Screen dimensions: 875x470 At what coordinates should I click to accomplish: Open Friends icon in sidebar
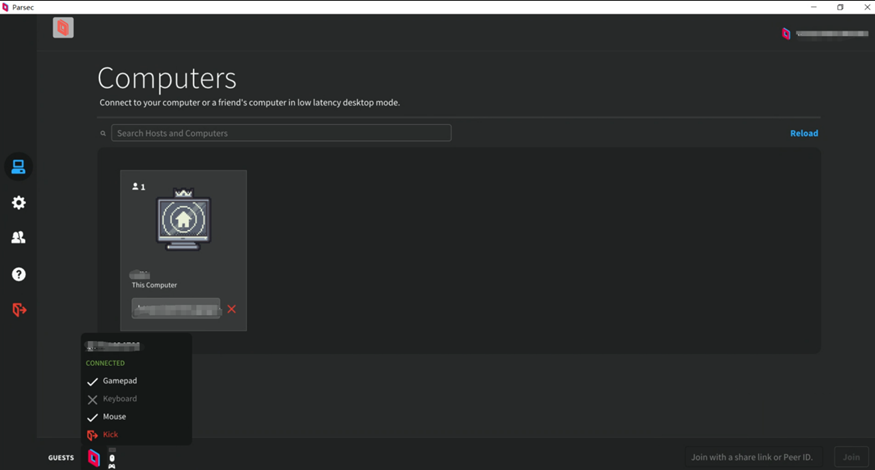[18, 237]
